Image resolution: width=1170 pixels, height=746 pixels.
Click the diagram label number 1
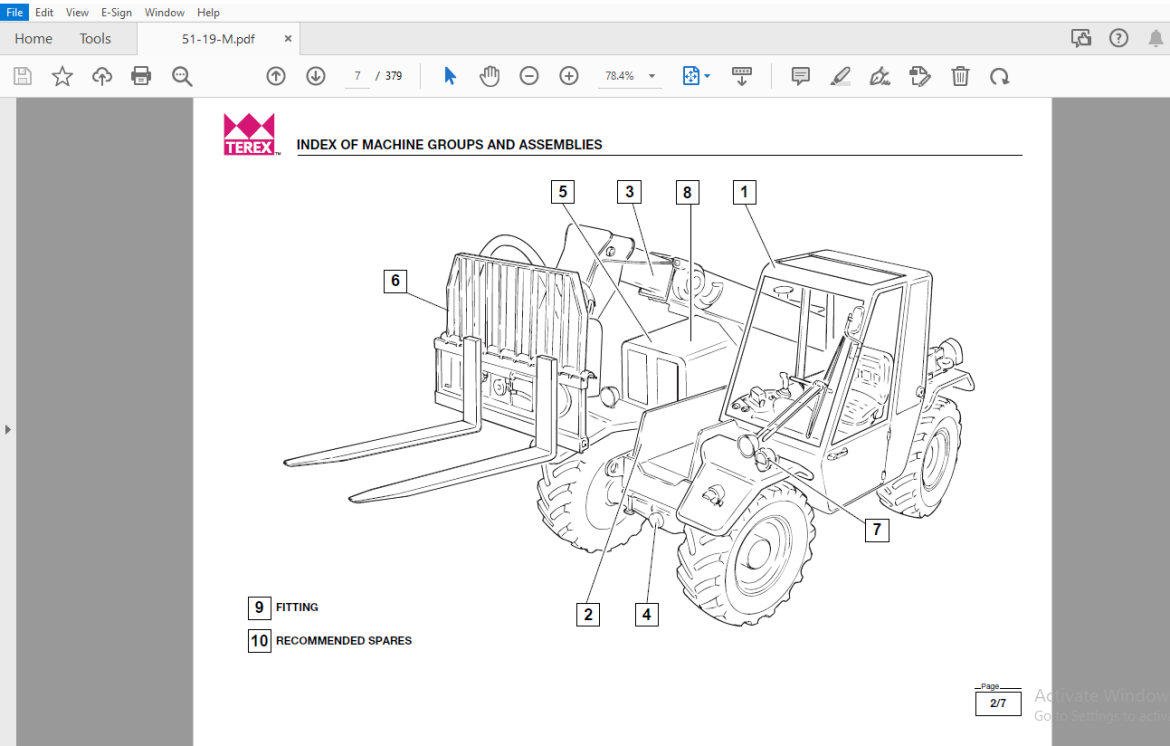click(745, 192)
